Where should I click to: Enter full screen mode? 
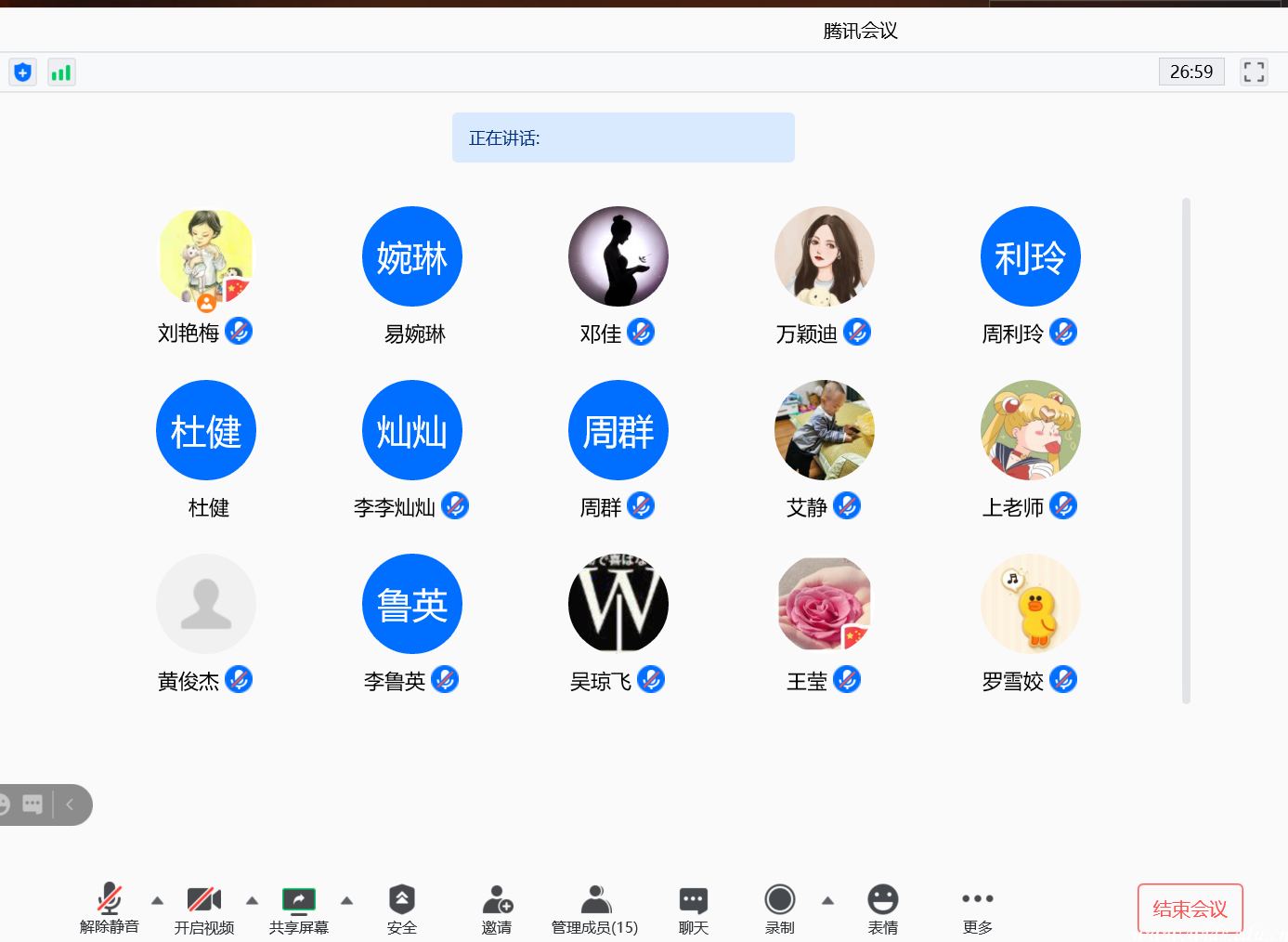(x=1254, y=72)
